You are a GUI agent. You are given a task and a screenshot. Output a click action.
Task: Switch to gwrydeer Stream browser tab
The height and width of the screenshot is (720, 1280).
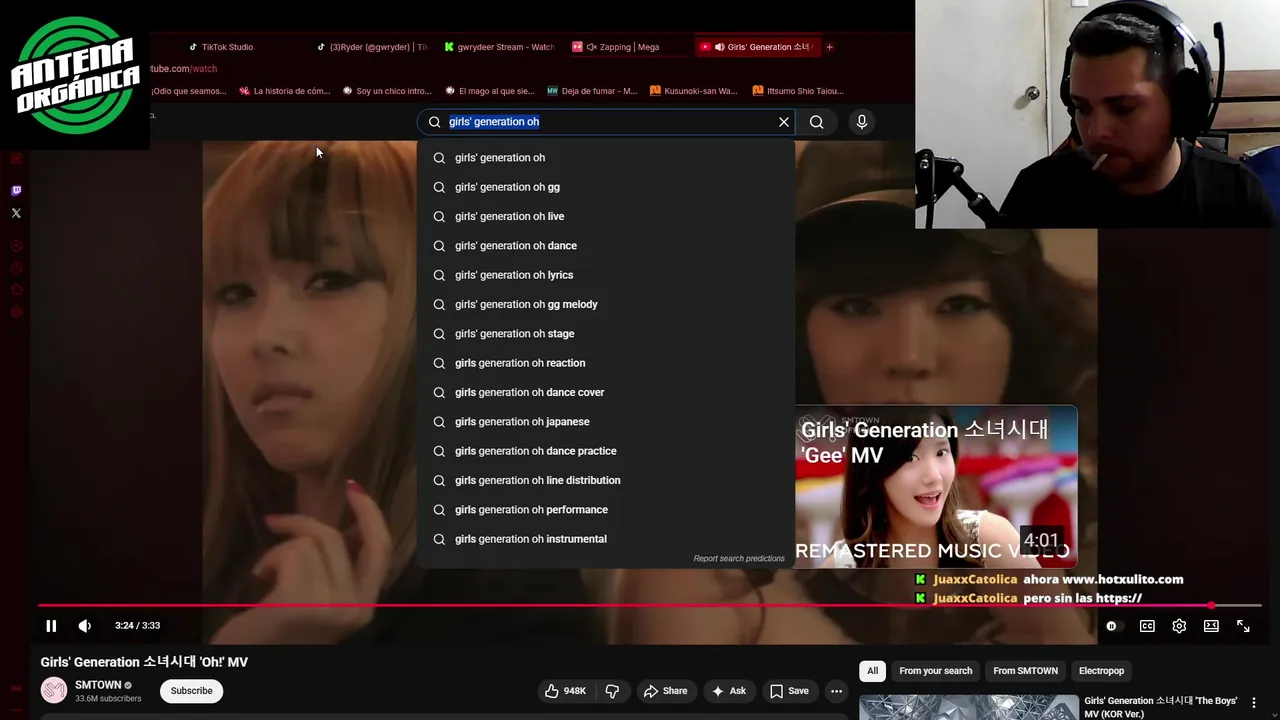(x=499, y=47)
